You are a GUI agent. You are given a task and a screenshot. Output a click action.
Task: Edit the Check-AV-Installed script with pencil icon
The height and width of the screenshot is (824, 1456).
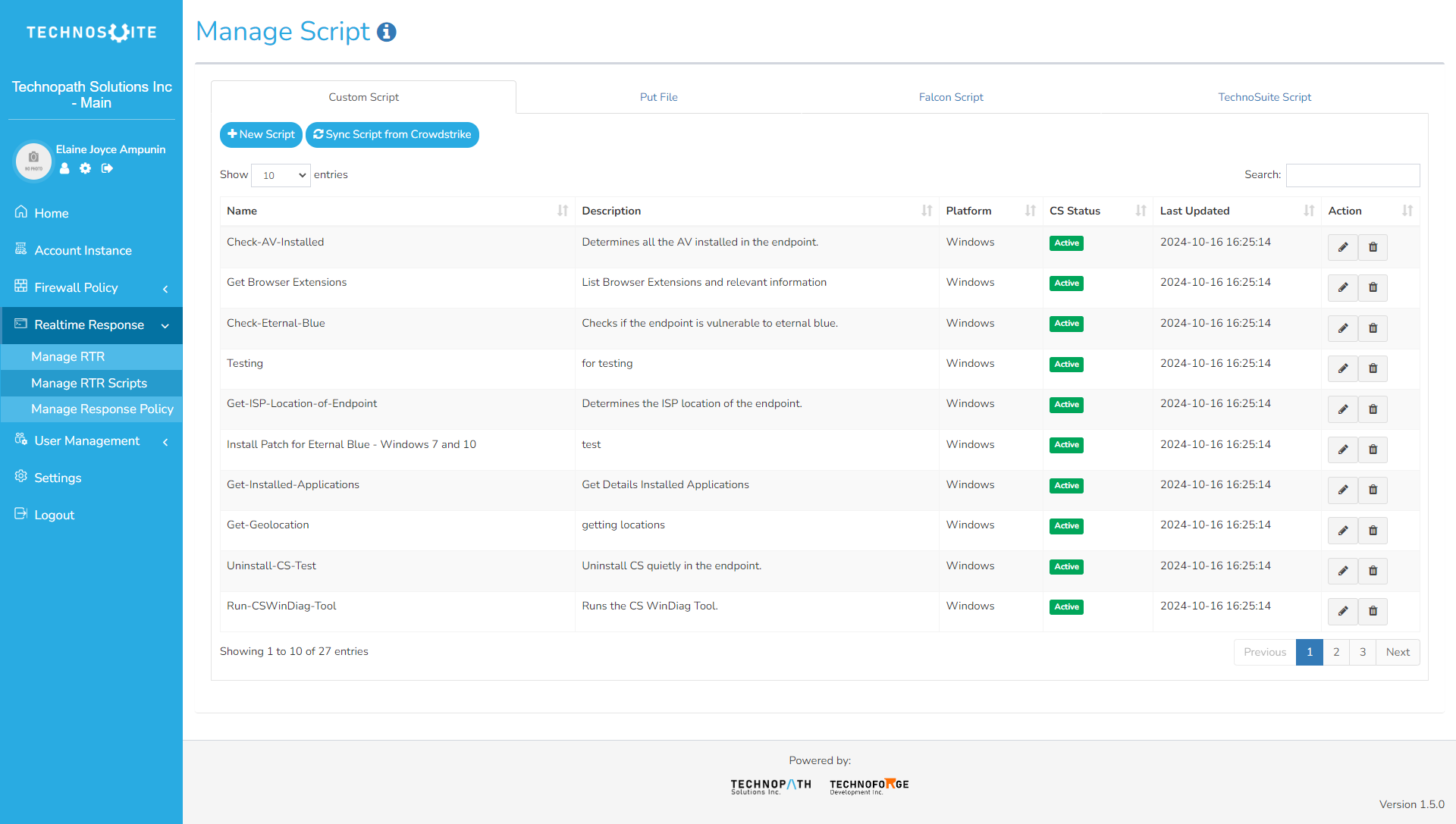point(1342,247)
